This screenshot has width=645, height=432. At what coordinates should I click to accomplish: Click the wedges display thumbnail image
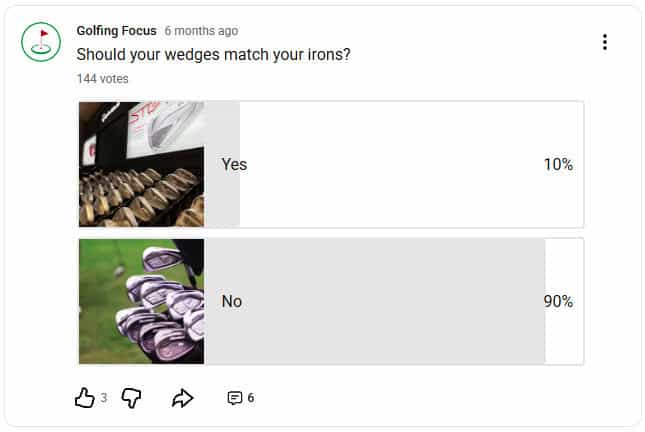(x=141, y=165)
